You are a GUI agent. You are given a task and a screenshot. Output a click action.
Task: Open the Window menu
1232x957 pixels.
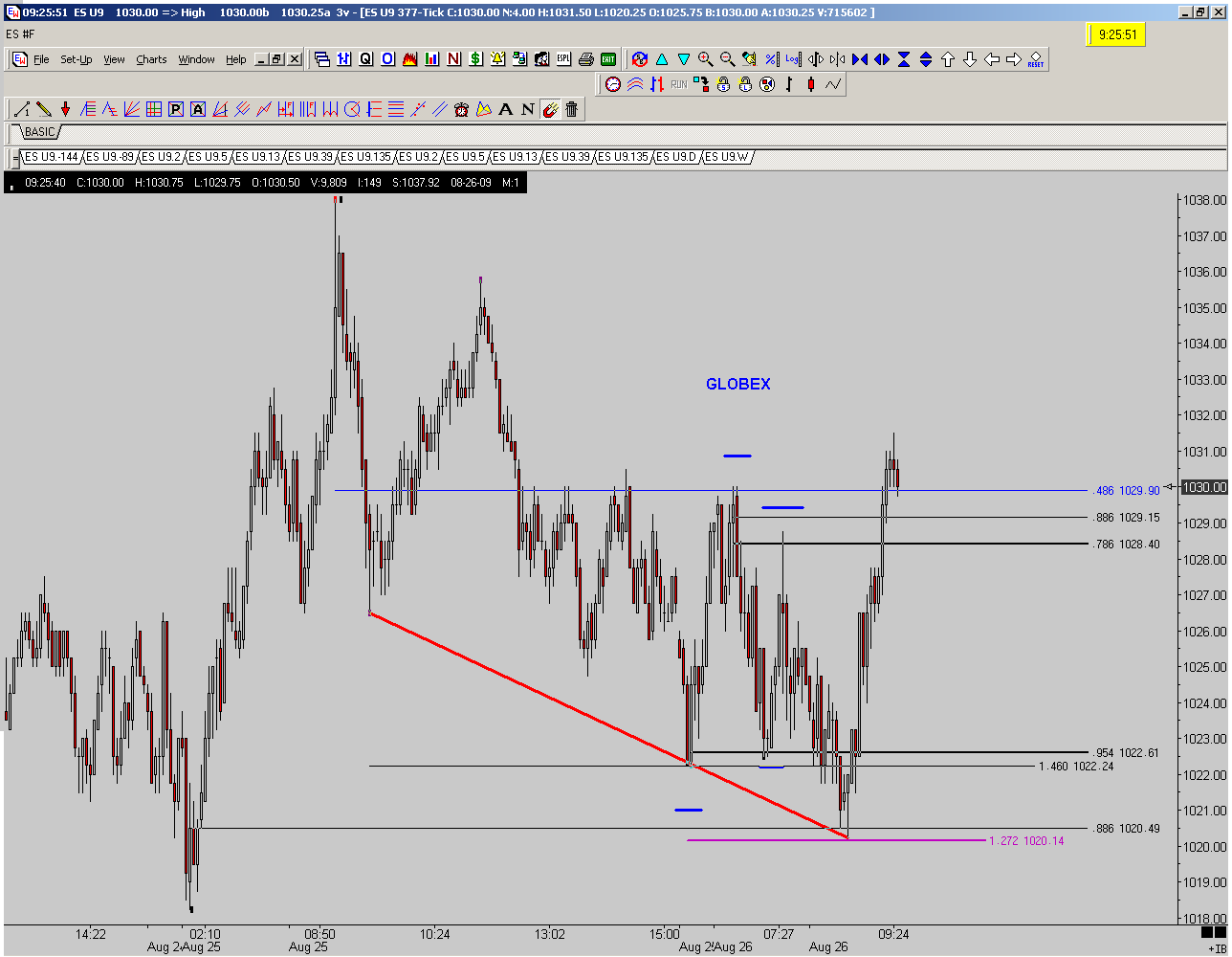pos(196,59)
